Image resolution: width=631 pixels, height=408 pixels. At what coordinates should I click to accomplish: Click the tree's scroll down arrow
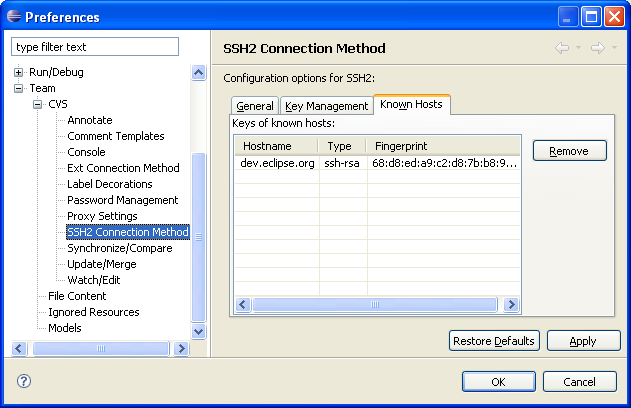(198, 332)
